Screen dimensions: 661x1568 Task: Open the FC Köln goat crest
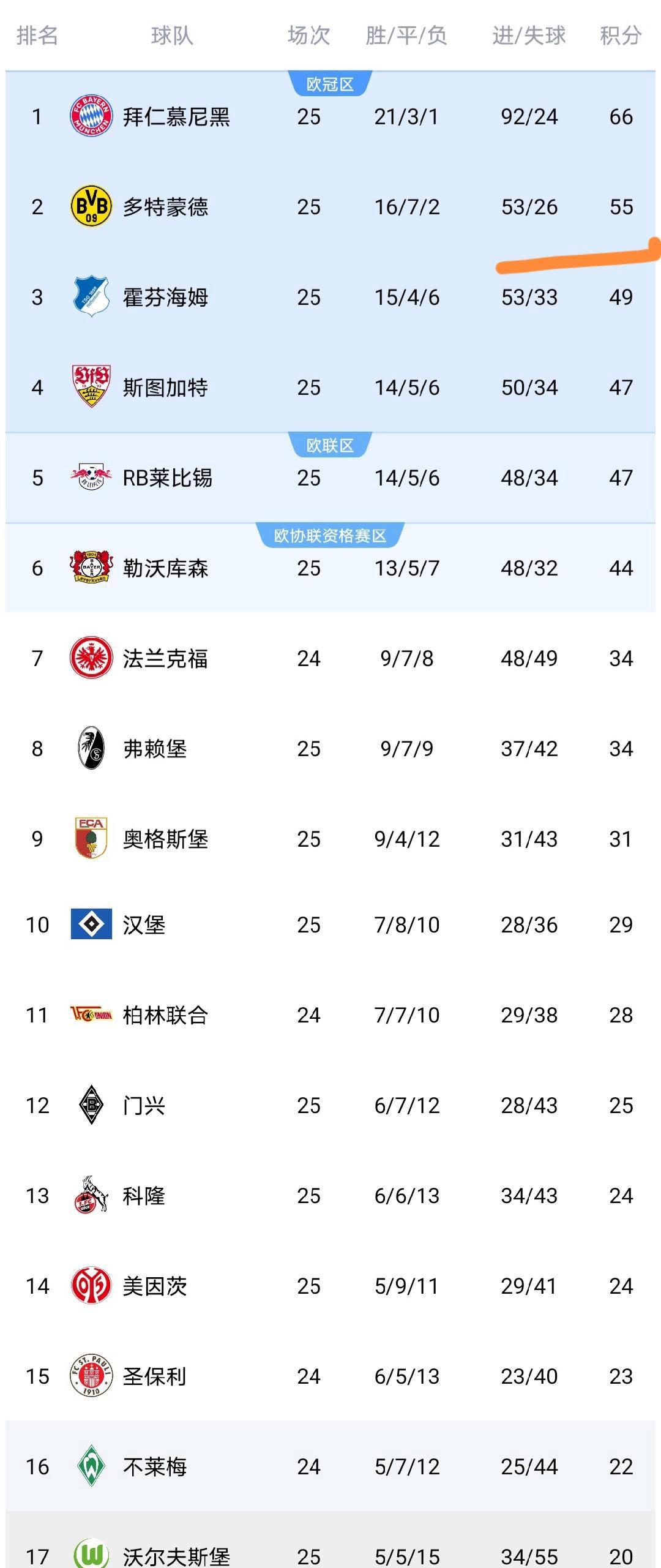[x=91, y=1195]
